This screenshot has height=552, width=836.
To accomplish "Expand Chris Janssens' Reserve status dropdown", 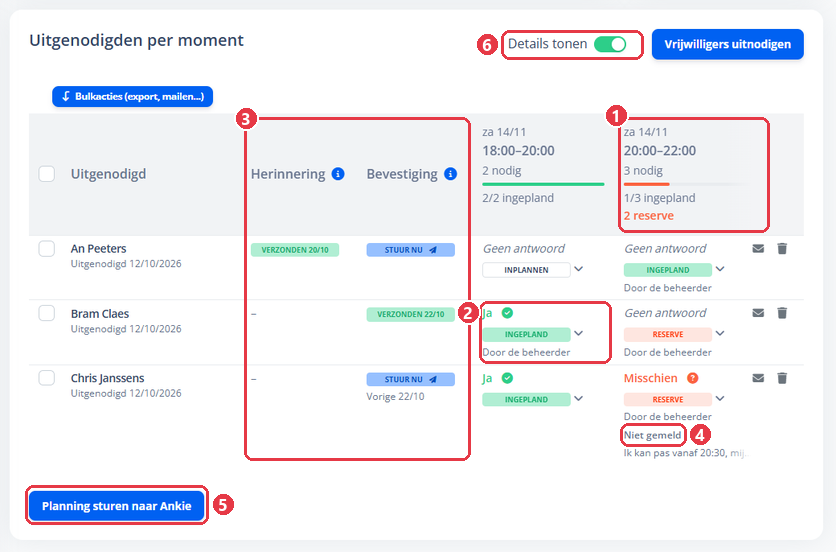I will 720,399.
